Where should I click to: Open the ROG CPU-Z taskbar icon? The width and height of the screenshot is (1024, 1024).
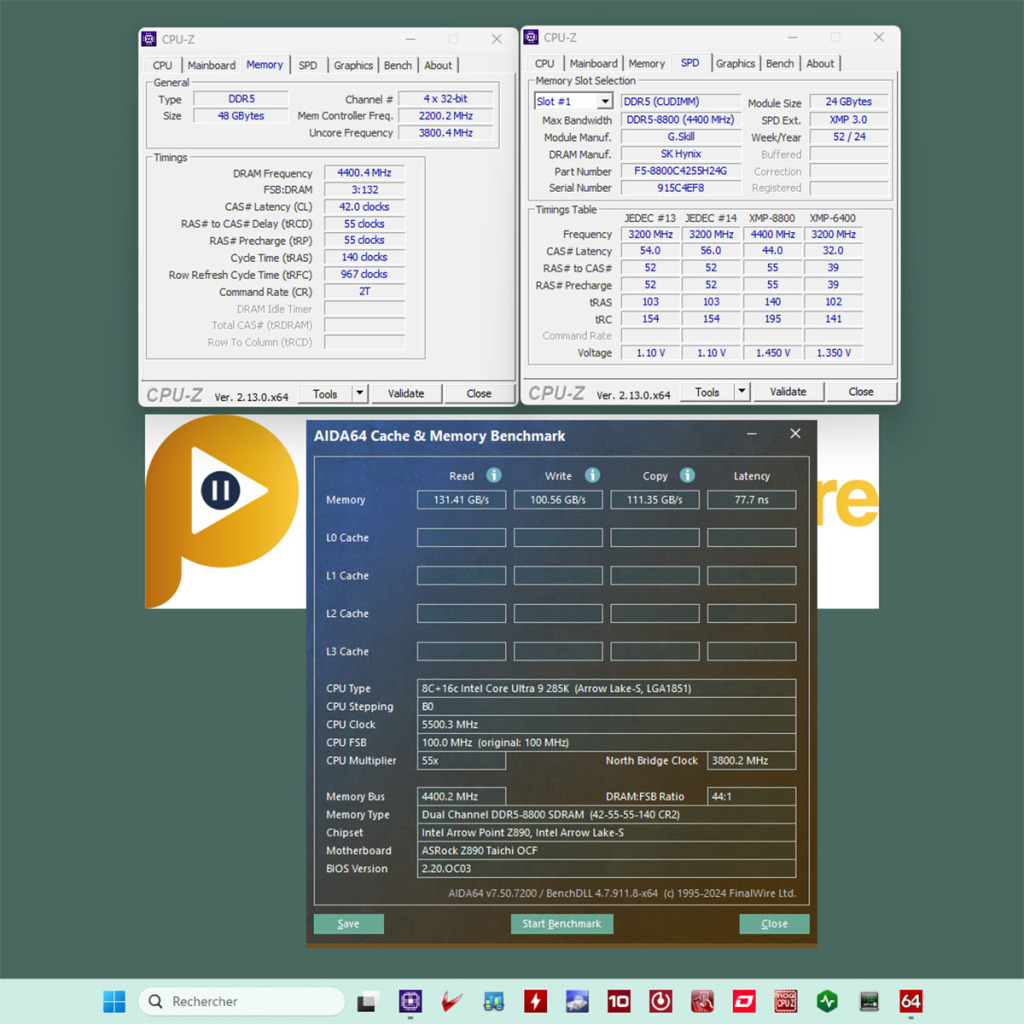786,1001
